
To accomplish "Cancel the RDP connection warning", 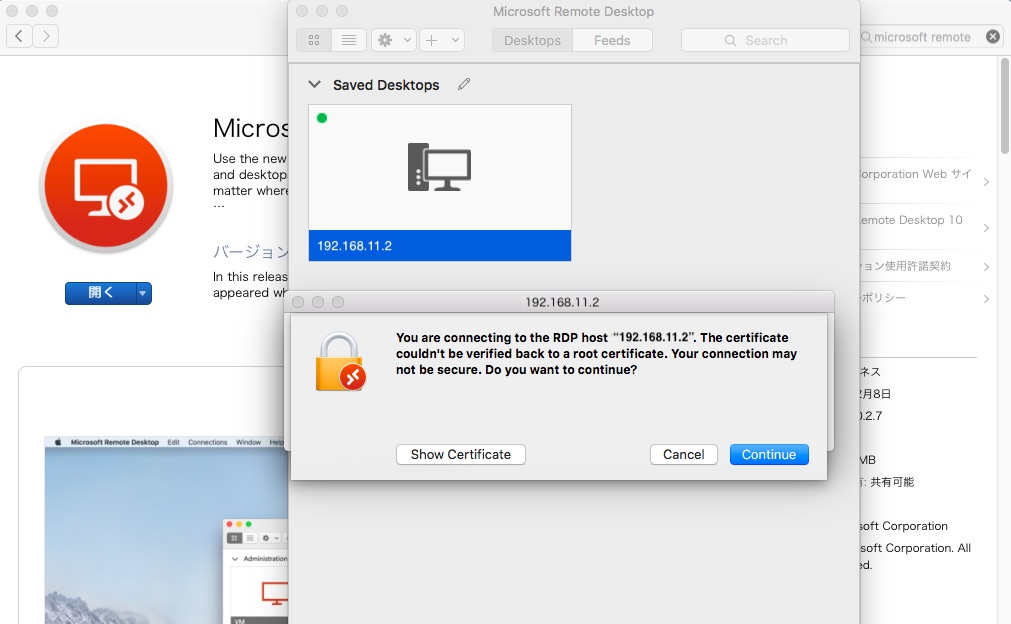I will [x=683, y=454].
